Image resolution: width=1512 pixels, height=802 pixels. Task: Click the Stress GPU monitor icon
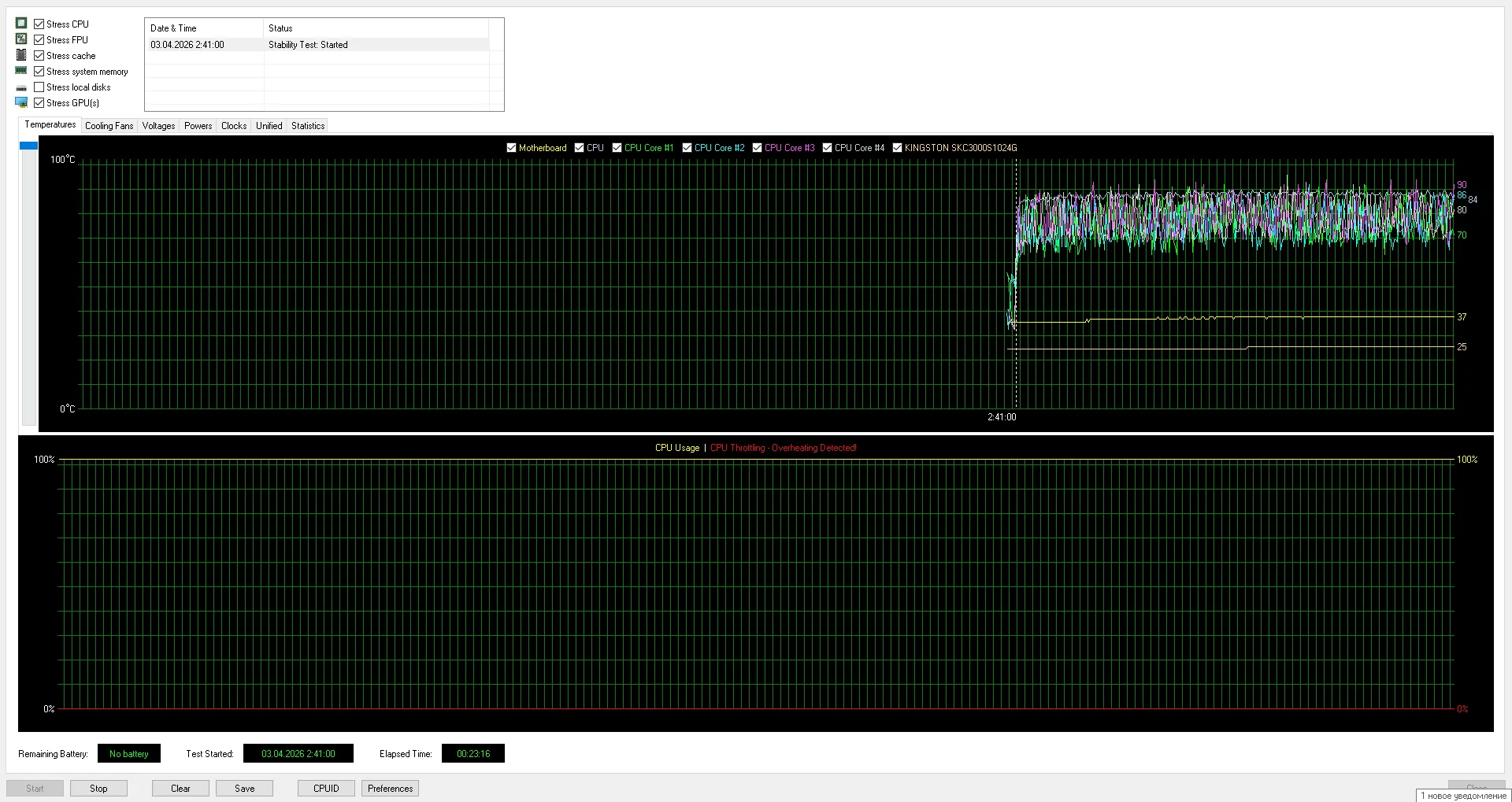[x=21, y=103]
